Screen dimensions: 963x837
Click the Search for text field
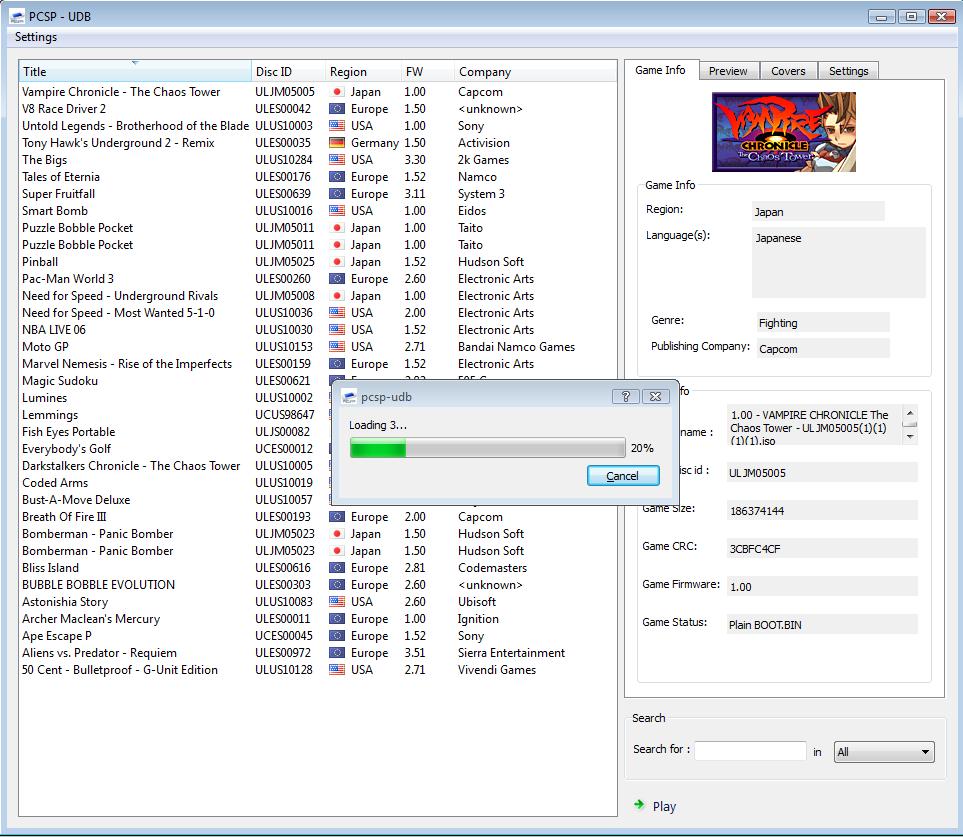[x=750, y=751]
